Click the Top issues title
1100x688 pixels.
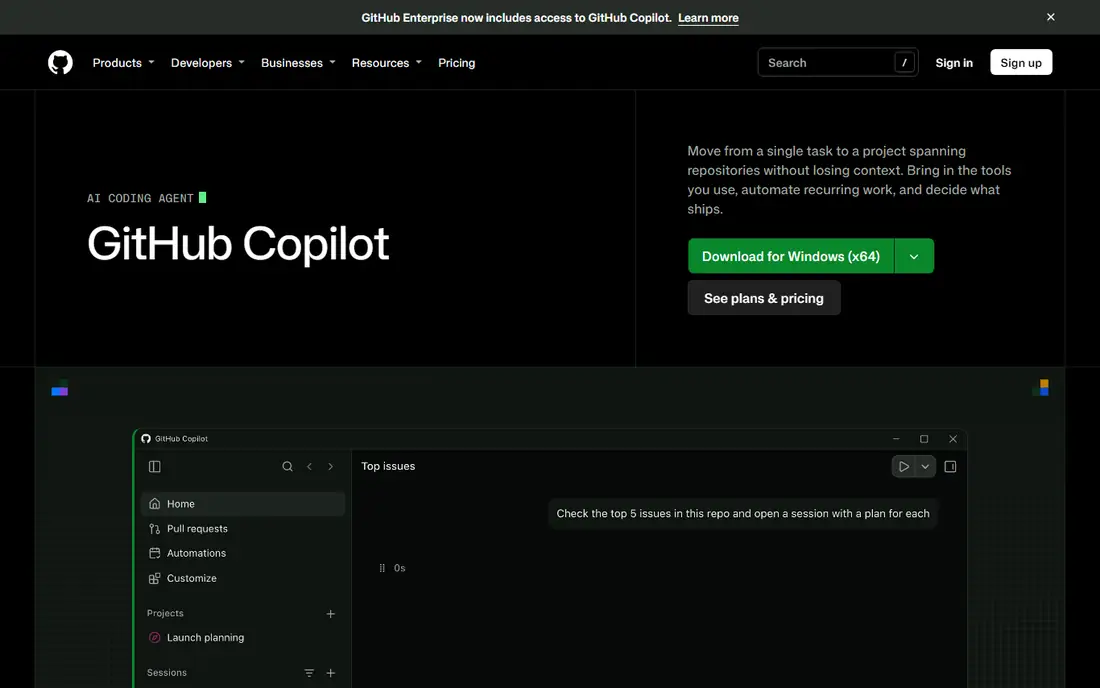coord(388,466)
